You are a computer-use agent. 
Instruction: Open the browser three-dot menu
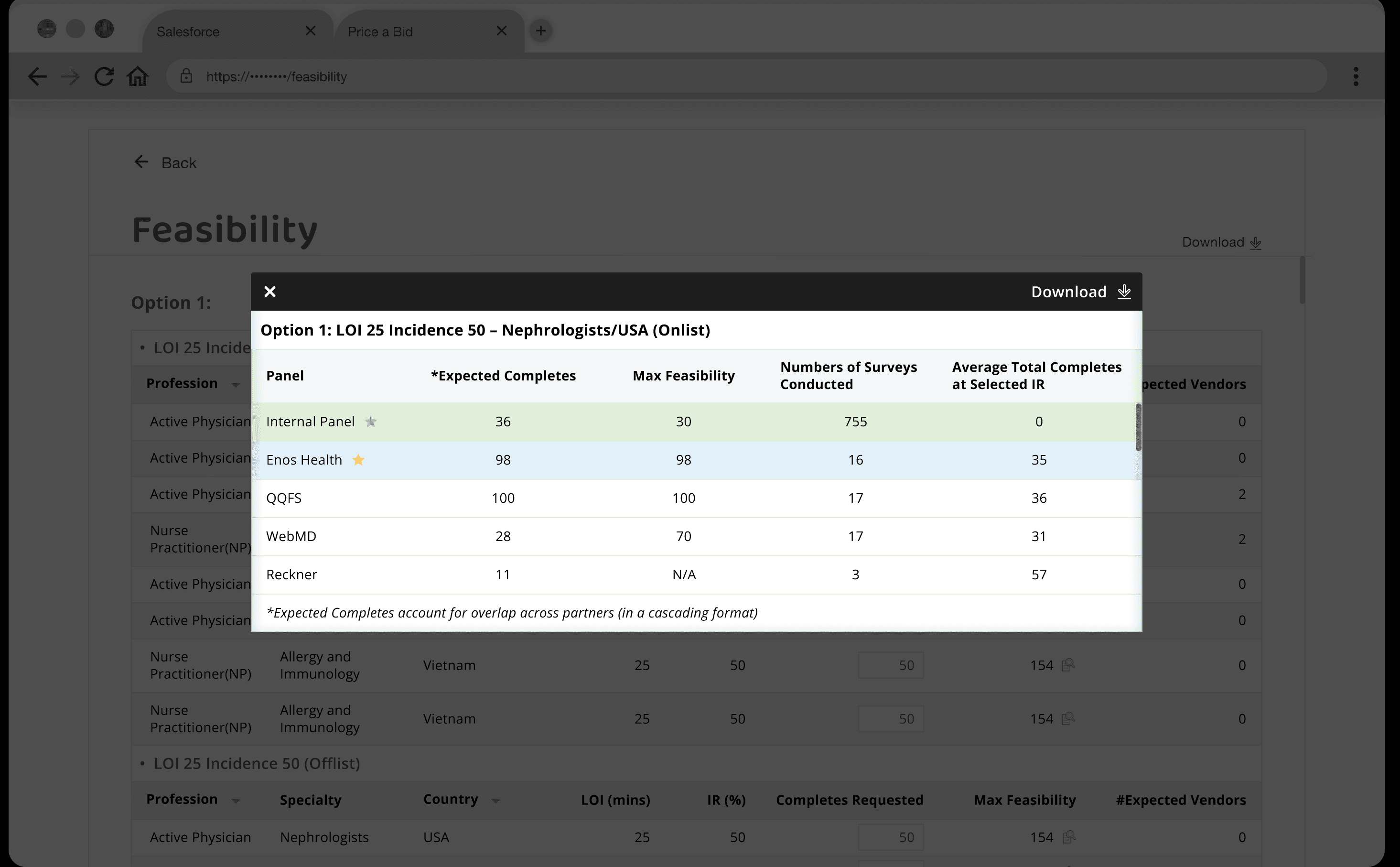click(x=1355, y=76)
